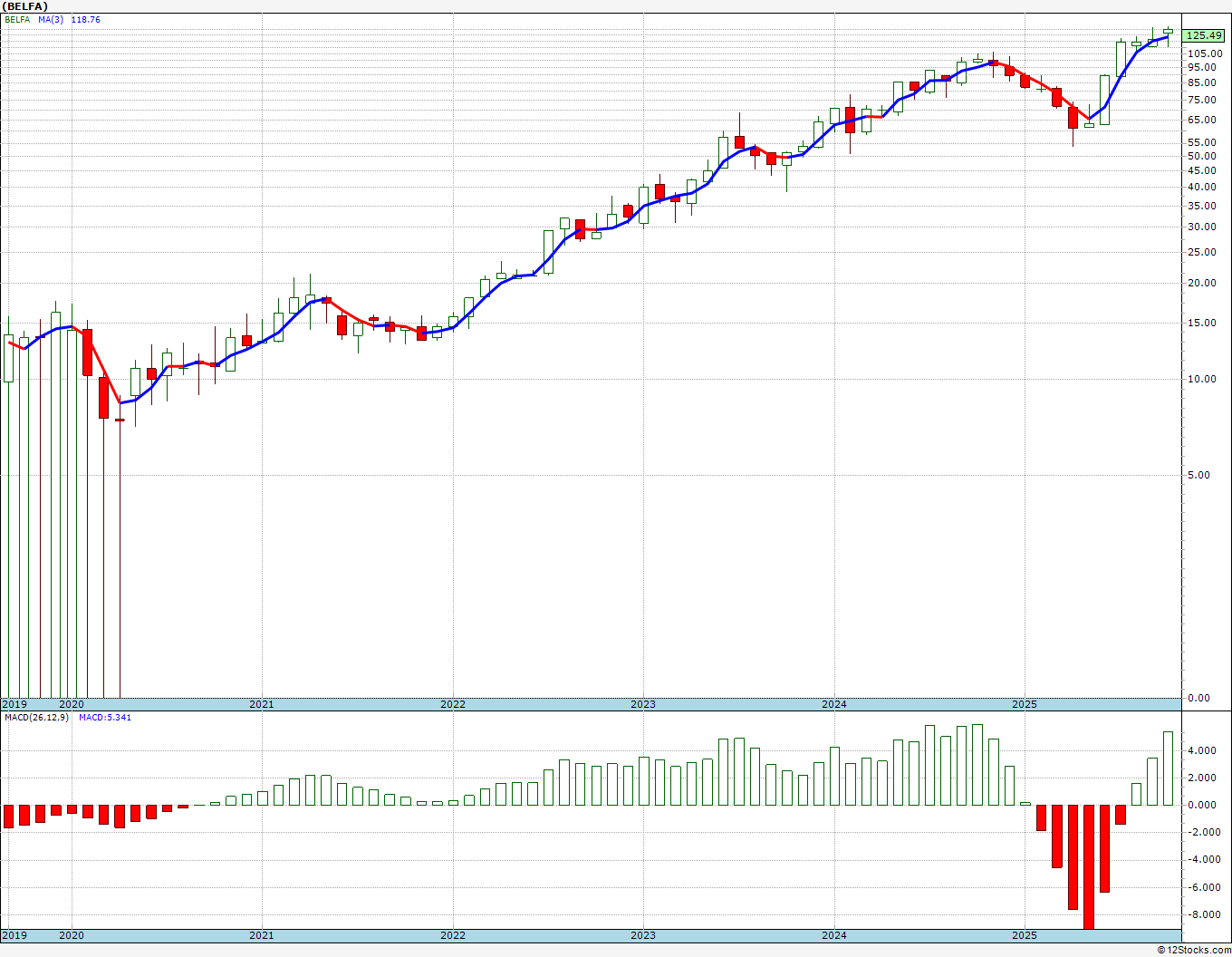Click the (BELFA) chart title
The image size is (1232, 957).
(x=25, y=6)
